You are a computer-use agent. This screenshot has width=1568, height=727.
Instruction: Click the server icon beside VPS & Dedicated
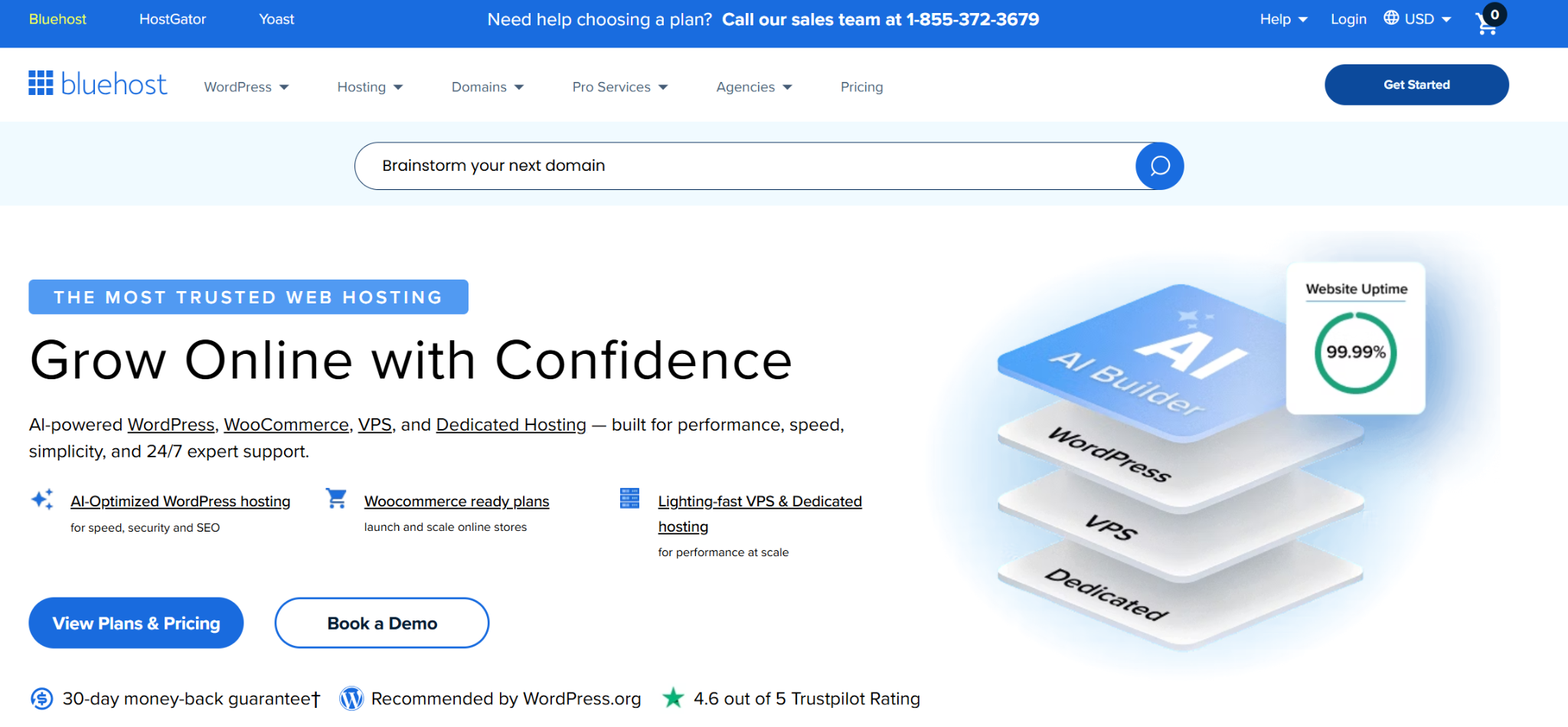click(x=629, y=498)
